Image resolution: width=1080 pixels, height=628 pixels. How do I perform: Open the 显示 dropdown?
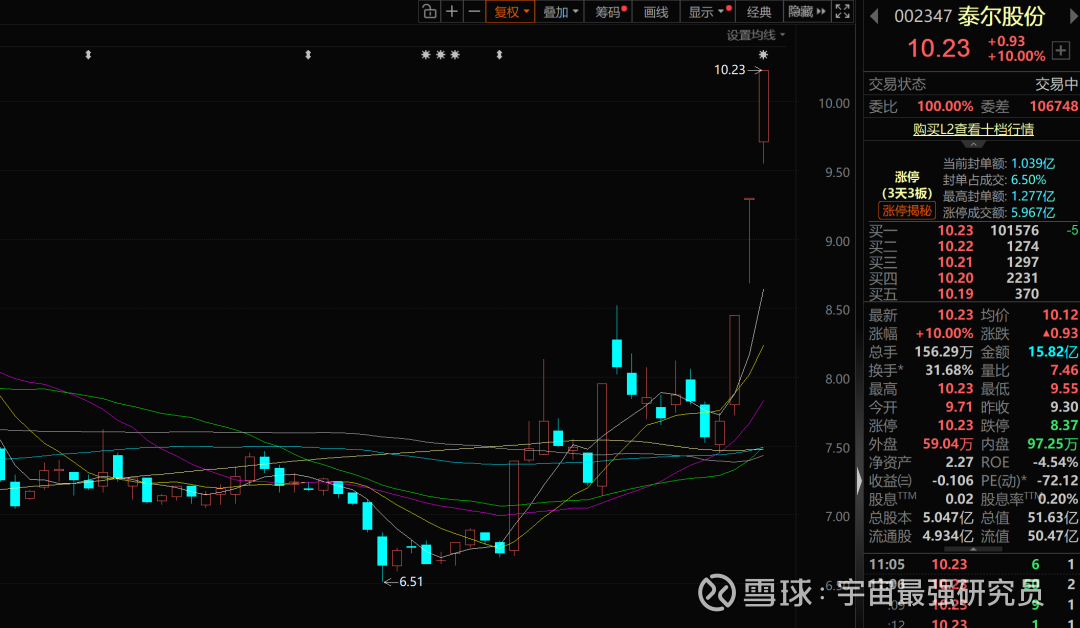[707, 11]
